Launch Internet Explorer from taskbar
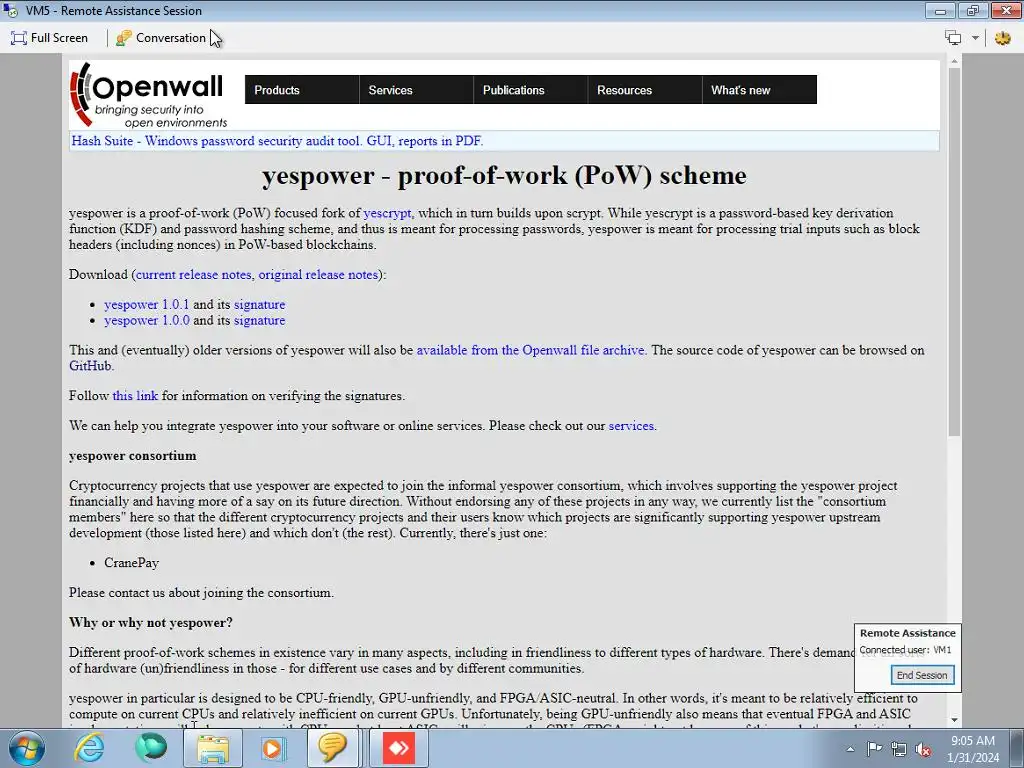The image size is (1024, 768). [x=89, y=748]
